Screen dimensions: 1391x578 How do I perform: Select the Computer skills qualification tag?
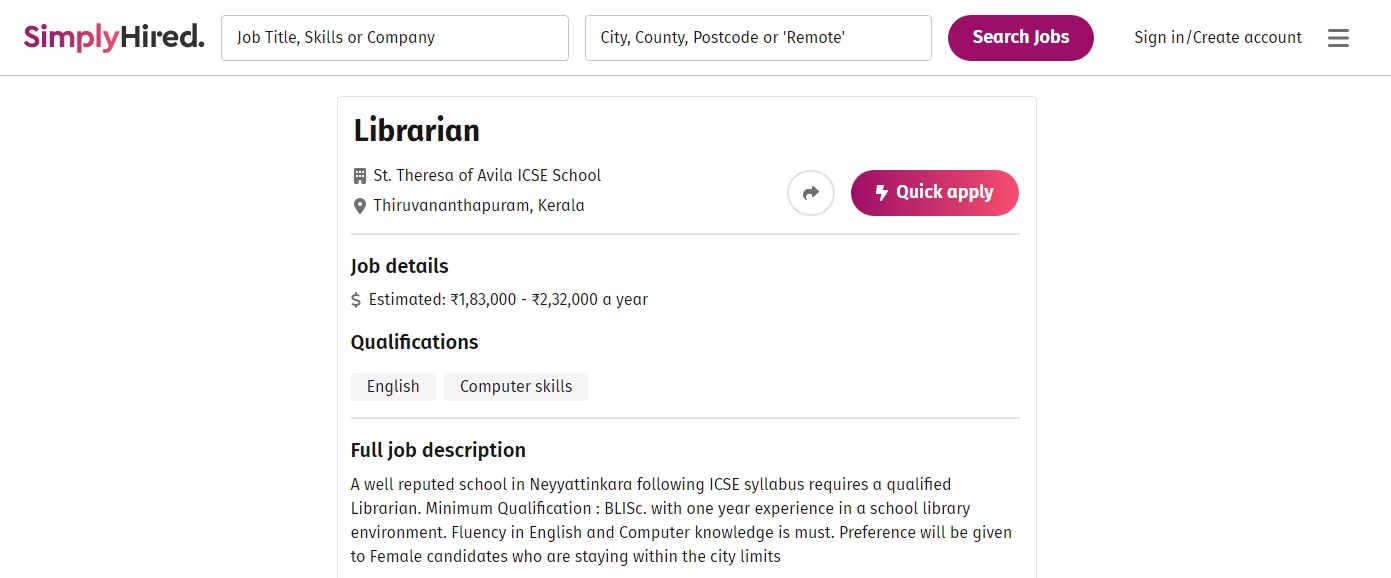516,387
